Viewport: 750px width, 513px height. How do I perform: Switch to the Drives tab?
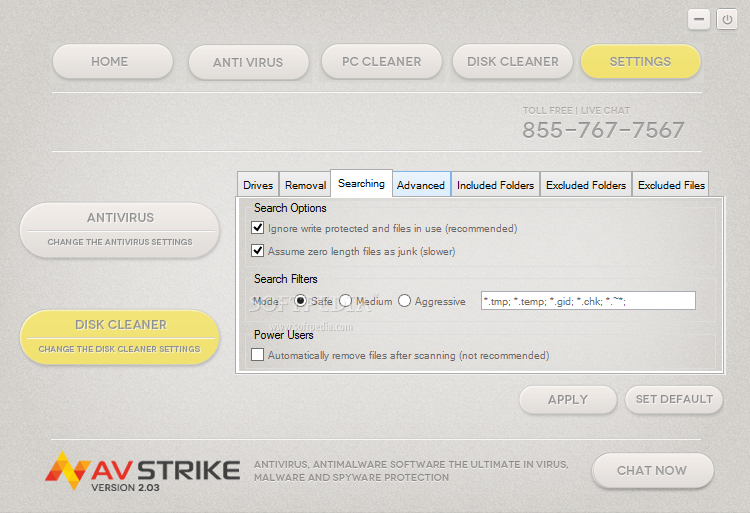click(258, 185)
